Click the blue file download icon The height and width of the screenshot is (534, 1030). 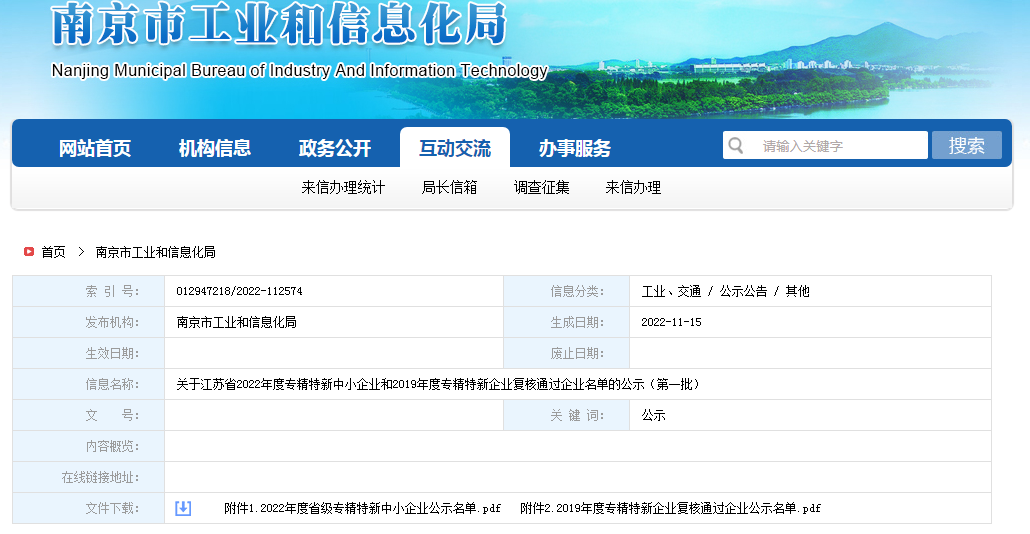[183, 508]
